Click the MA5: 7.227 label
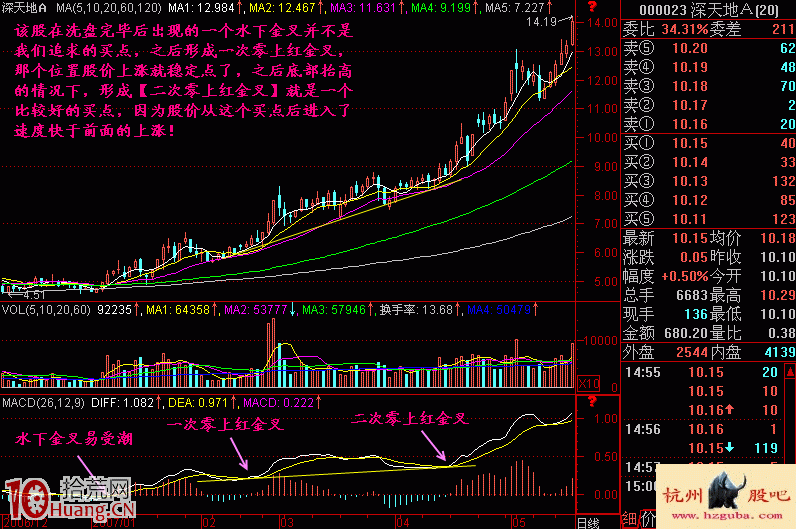 [515, 8]
